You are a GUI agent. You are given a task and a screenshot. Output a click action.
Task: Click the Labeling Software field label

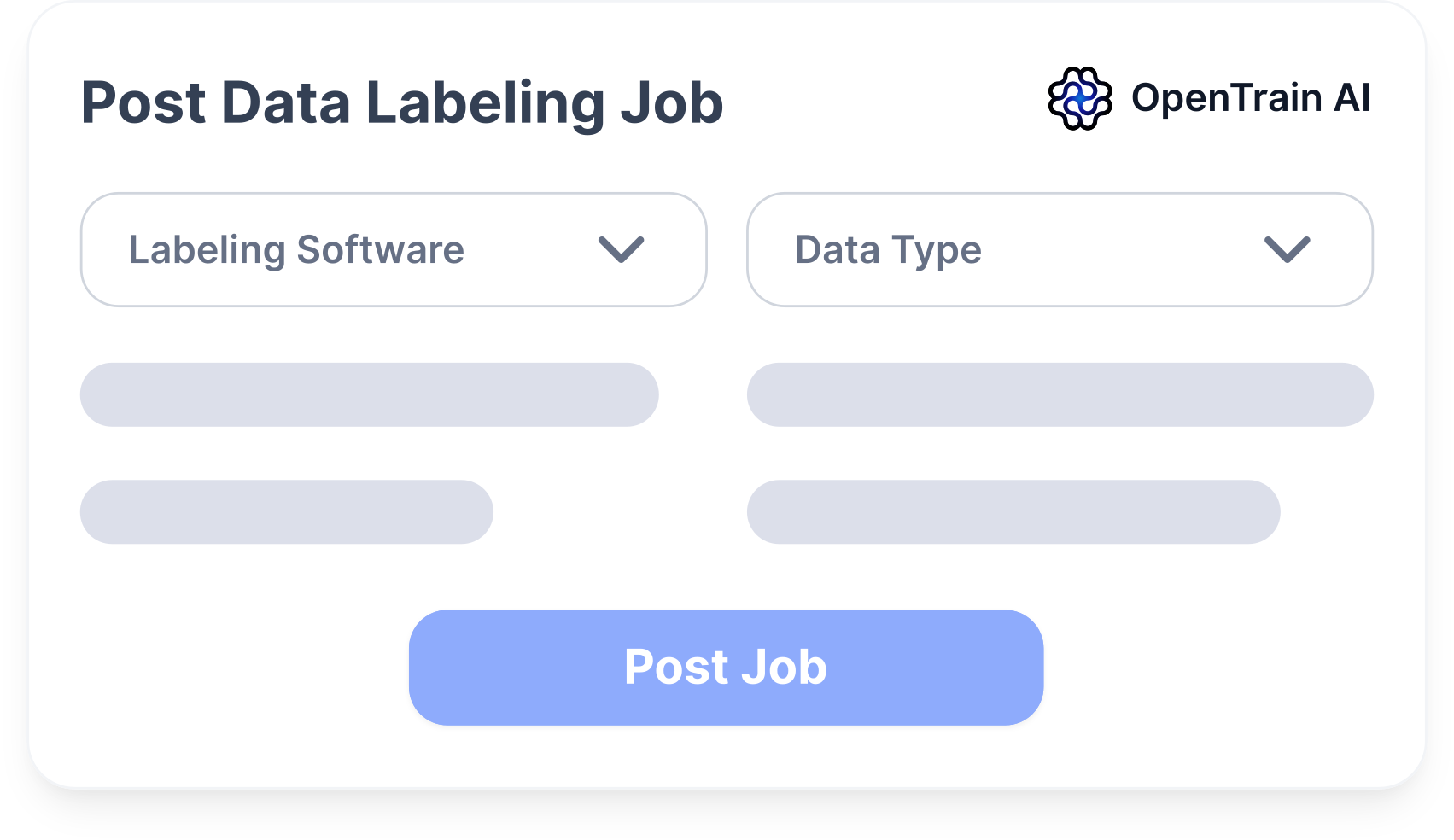pos(296,249)
